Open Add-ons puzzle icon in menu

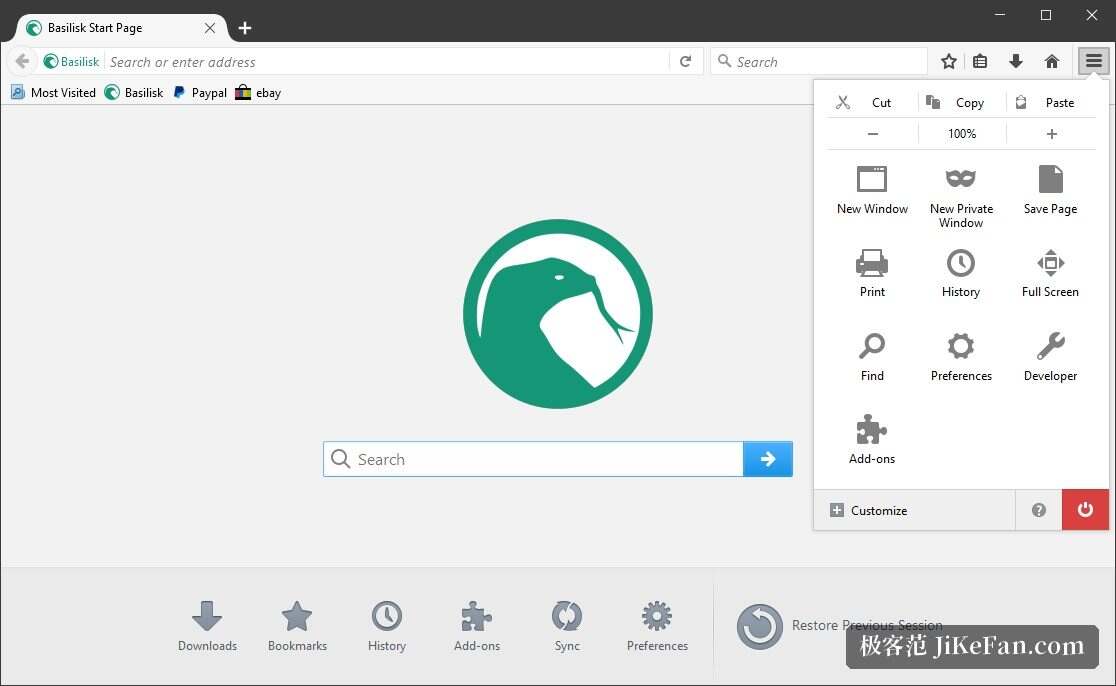click(872, 440)
